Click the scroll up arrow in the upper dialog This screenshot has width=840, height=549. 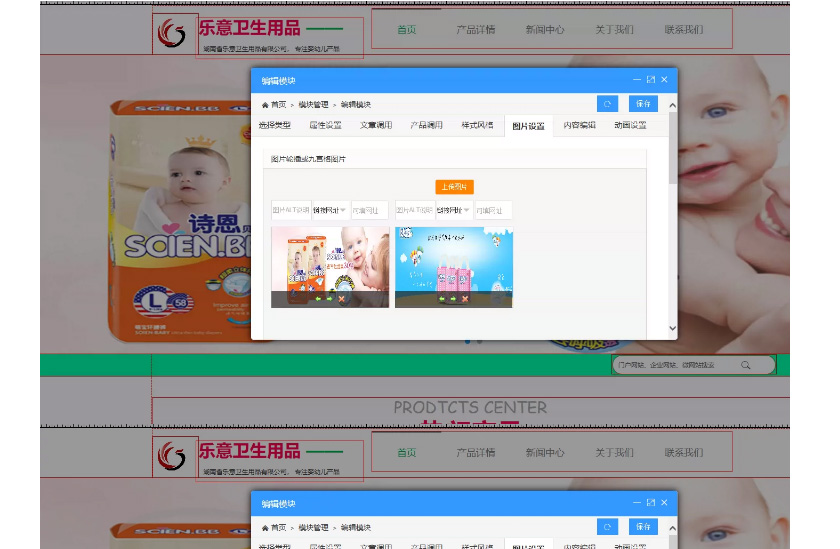672,106
